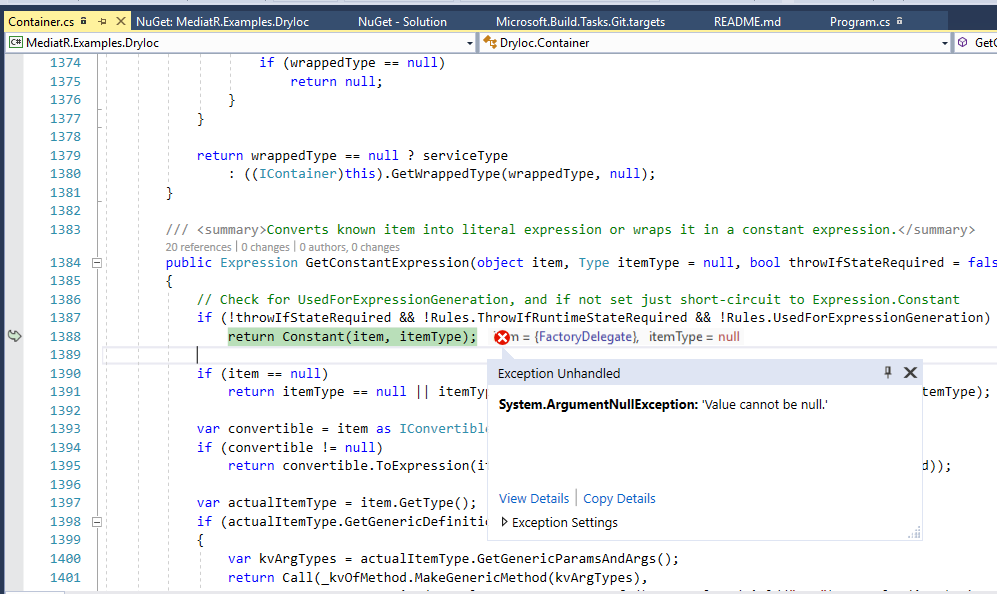Collapse the GetConstantExpression method at line 1384

[x=97, y=262]
